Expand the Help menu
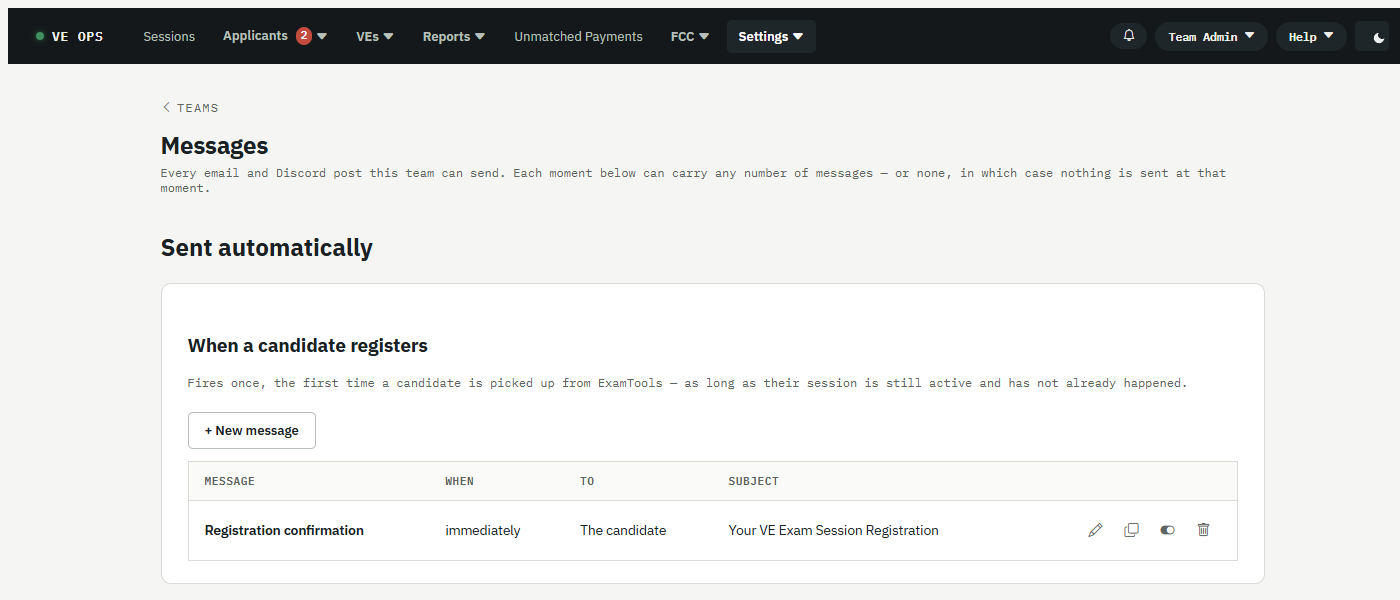Screen dimensions: 1400x600 tap(1311, 37)
